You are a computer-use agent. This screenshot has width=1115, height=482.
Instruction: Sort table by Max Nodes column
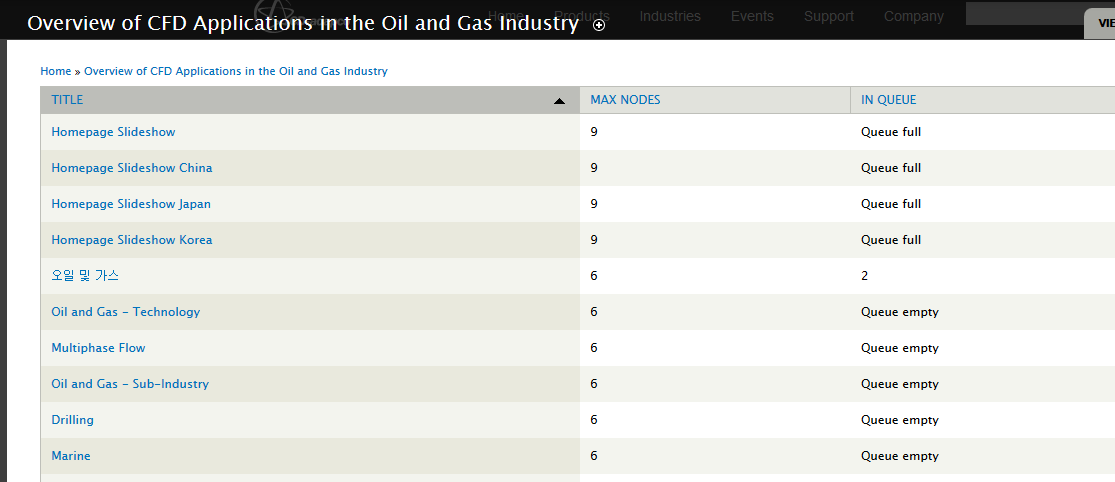625,100
